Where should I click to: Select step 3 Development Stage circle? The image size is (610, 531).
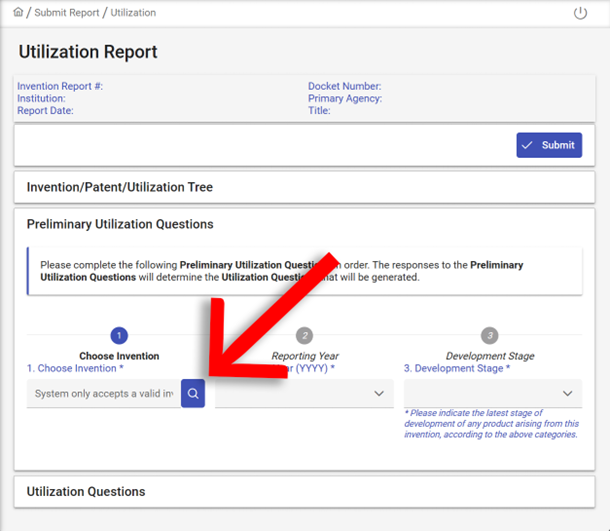click(x=489, y=335)
